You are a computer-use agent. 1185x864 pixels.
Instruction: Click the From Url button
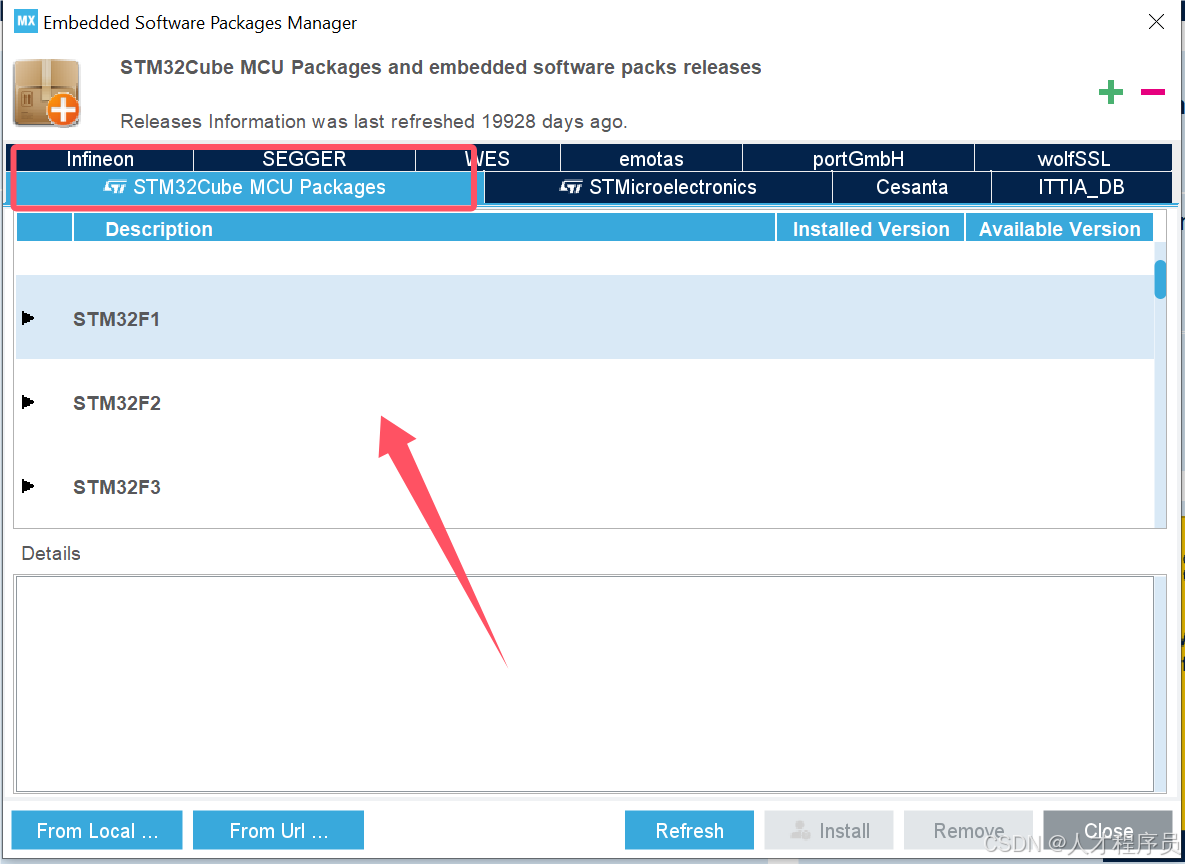[278, 830]
